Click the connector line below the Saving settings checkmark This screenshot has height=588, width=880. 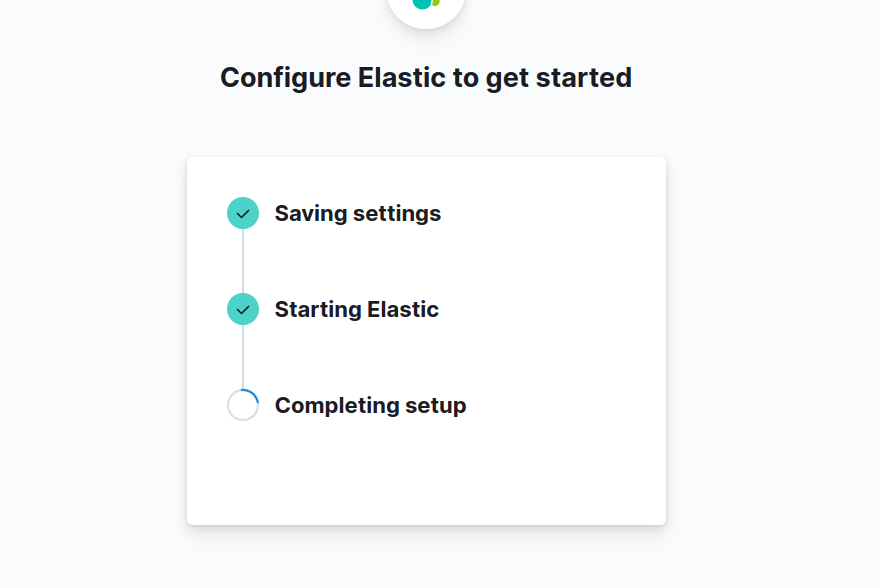pos(243,261)
